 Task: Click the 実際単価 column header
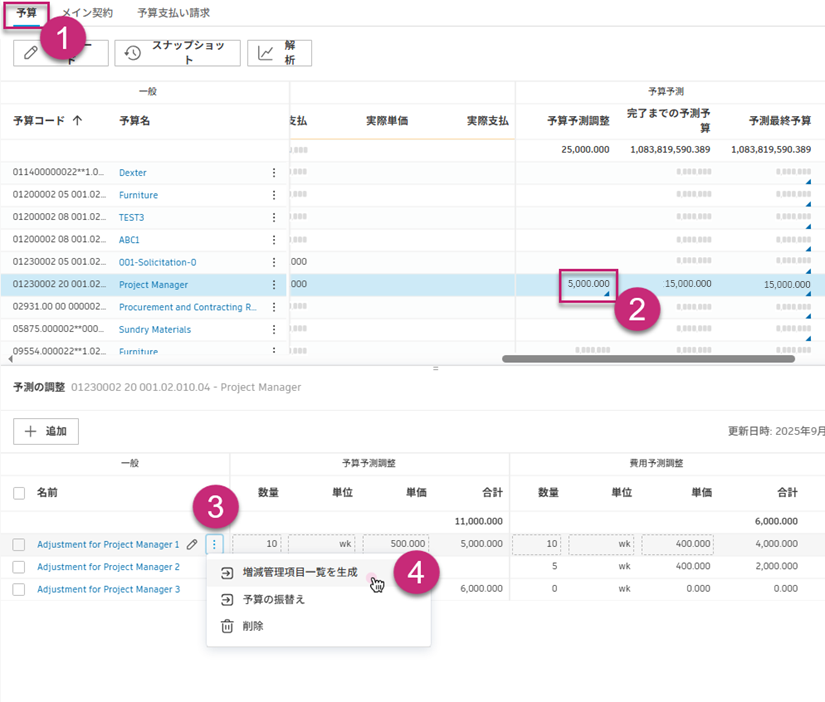pyautogui.click(x=387, y=121)
